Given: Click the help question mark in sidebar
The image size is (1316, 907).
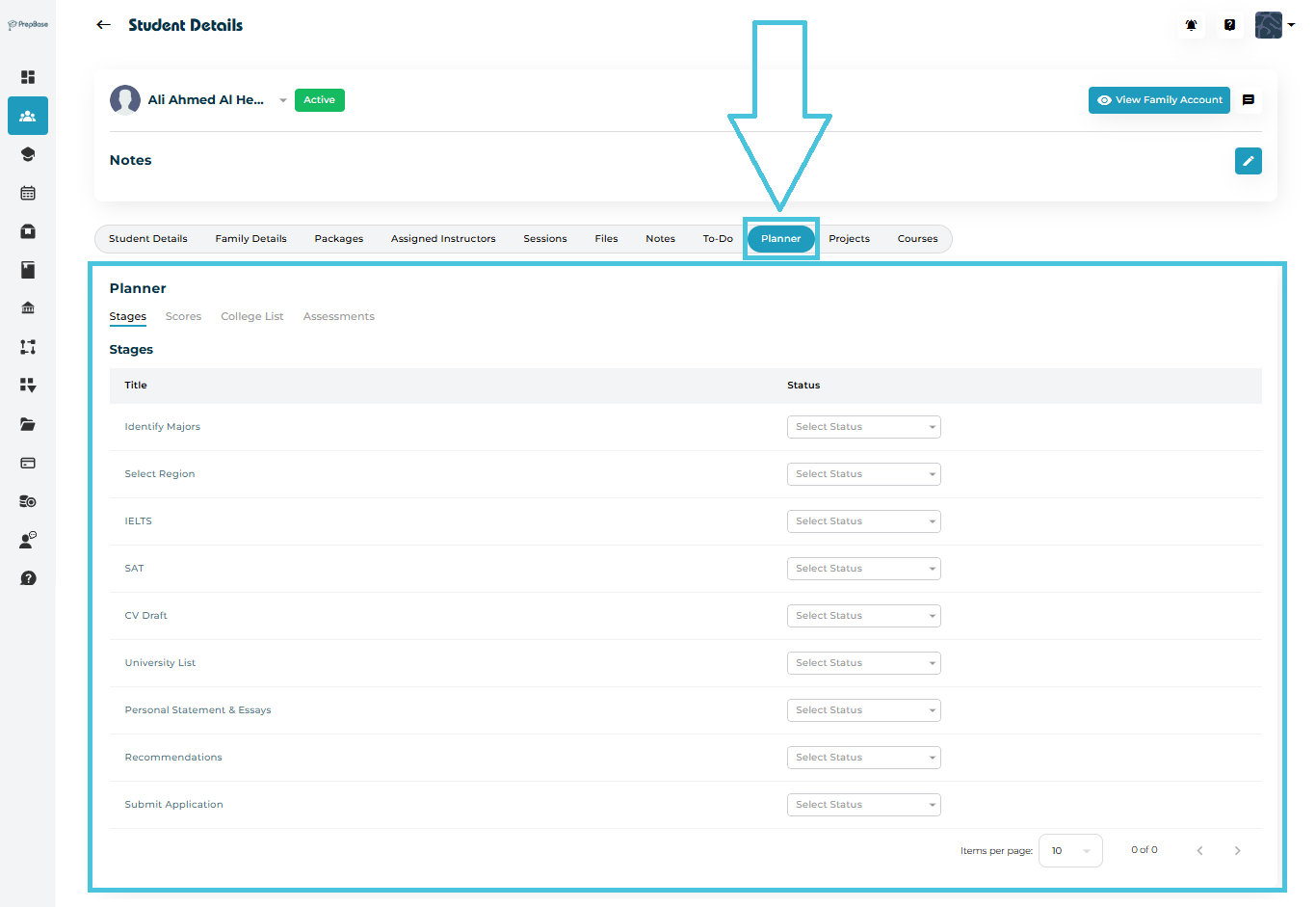Looking at the screenshot, I should pos(28,578).
